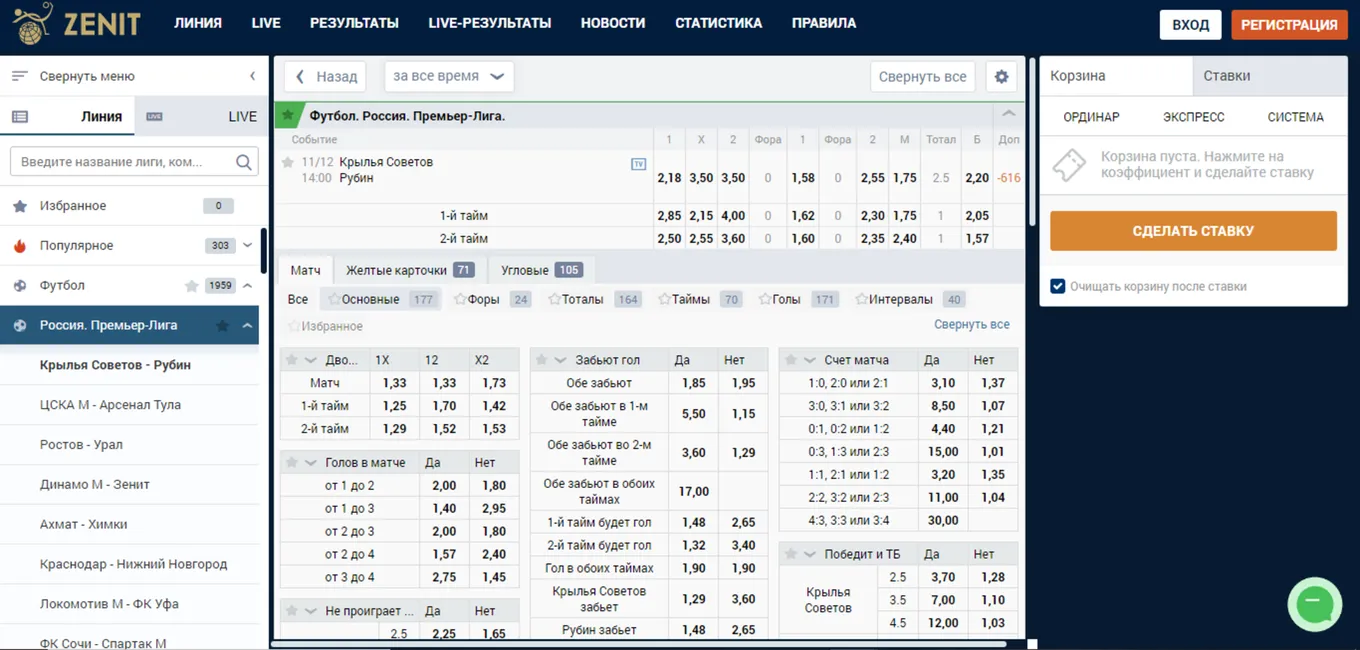This screenshot has height=650, width=1360.
Task: Click star on Россия. Премьер-Лига sidebar row
Action: coord(222,325)
